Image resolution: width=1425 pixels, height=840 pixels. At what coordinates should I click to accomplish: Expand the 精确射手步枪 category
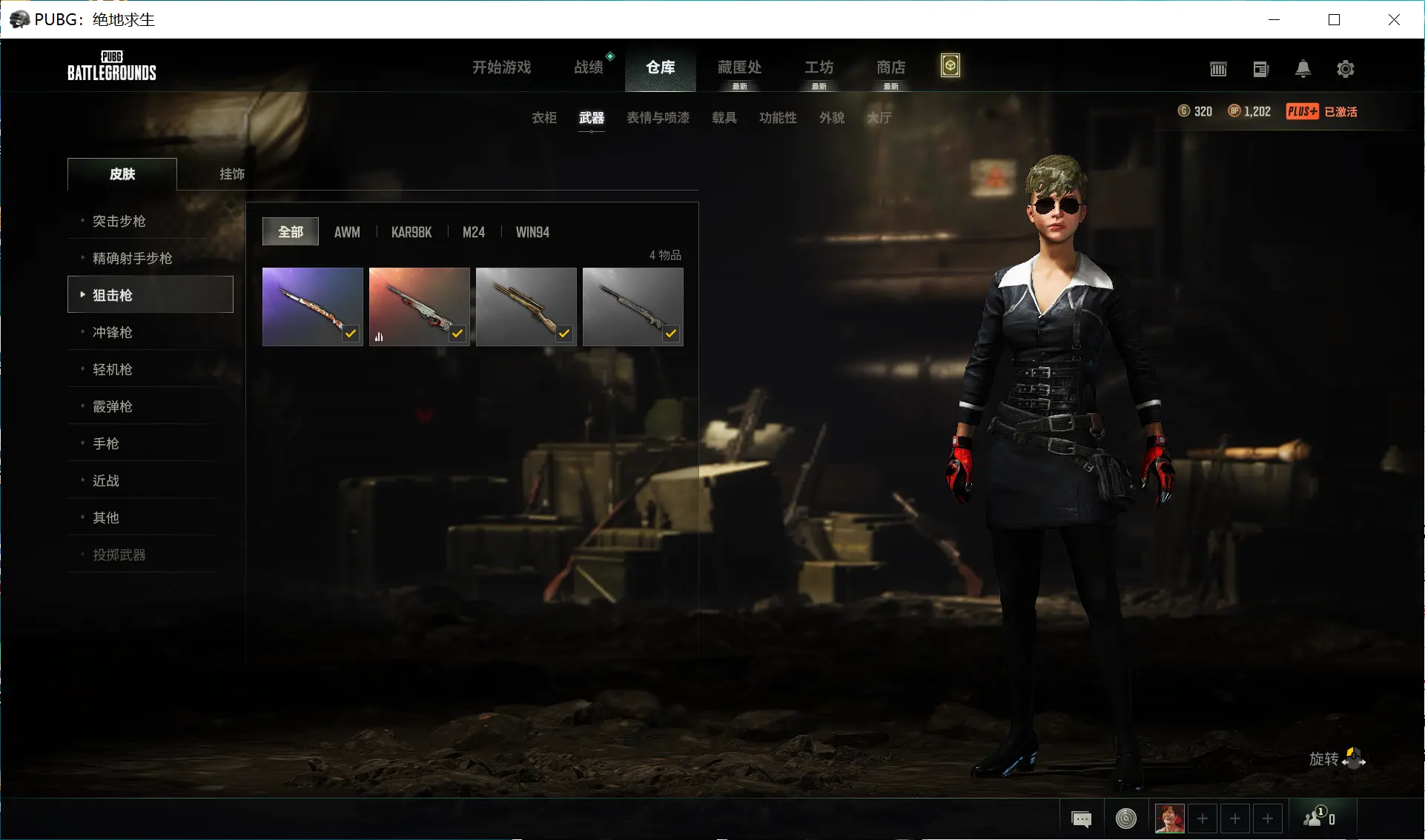pos(151,258)
